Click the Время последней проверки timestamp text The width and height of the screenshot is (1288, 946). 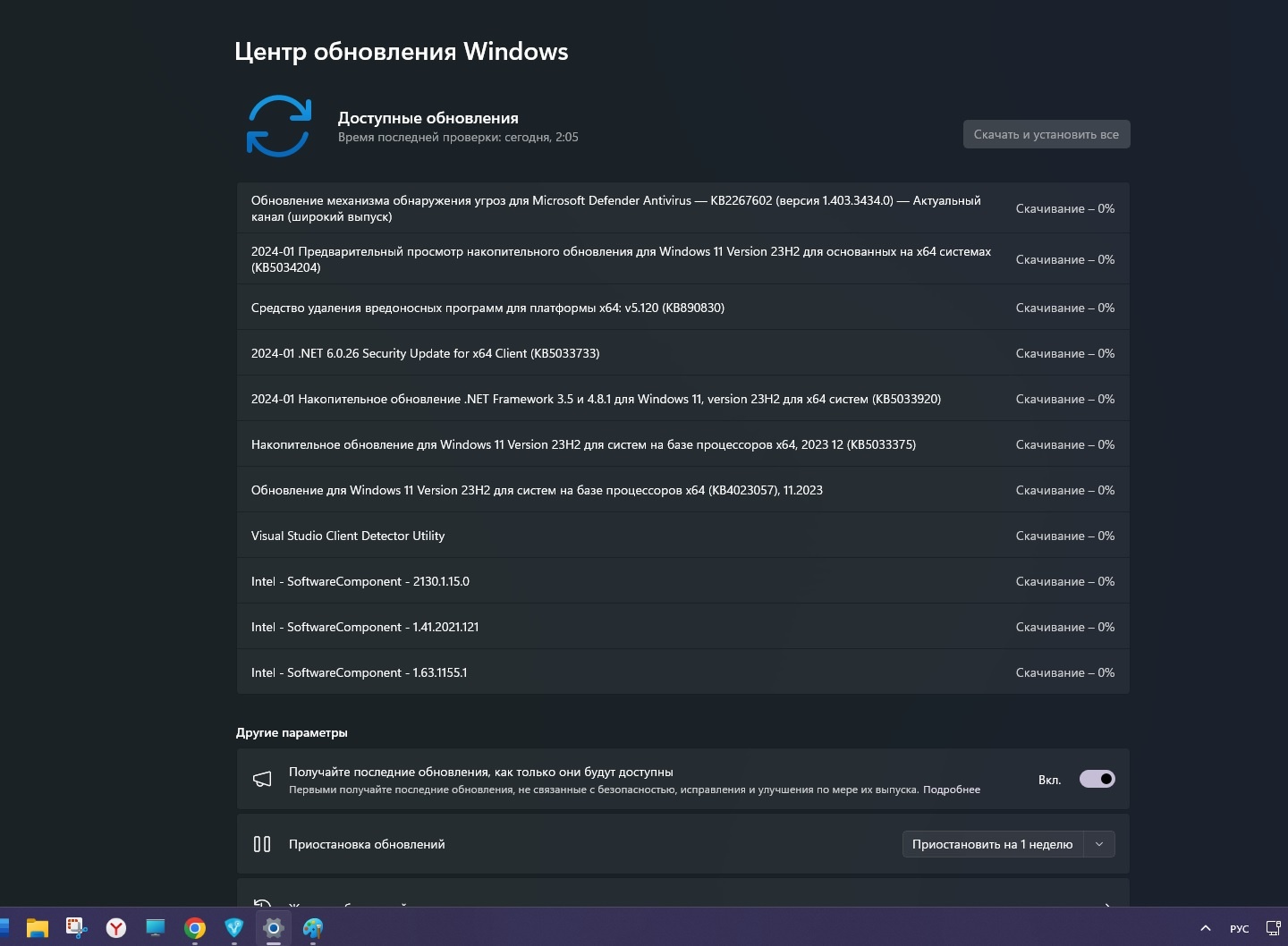click(x=458, y=137)
